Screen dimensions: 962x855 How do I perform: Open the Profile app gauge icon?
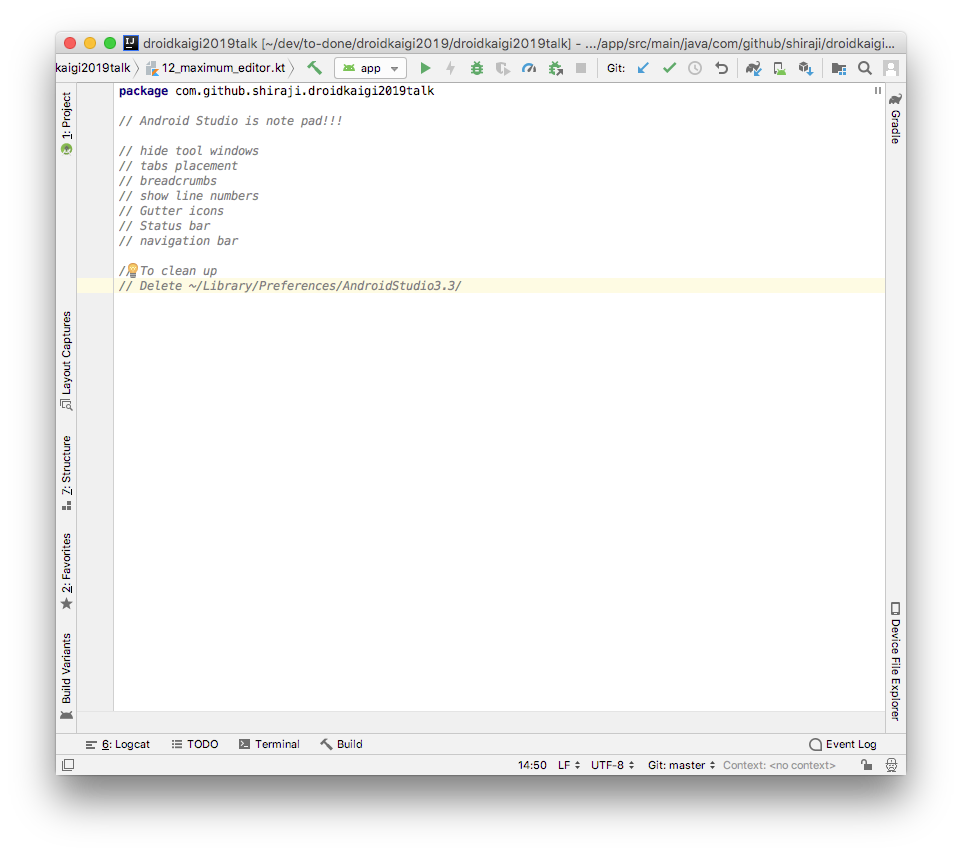(x=529, y=68)
